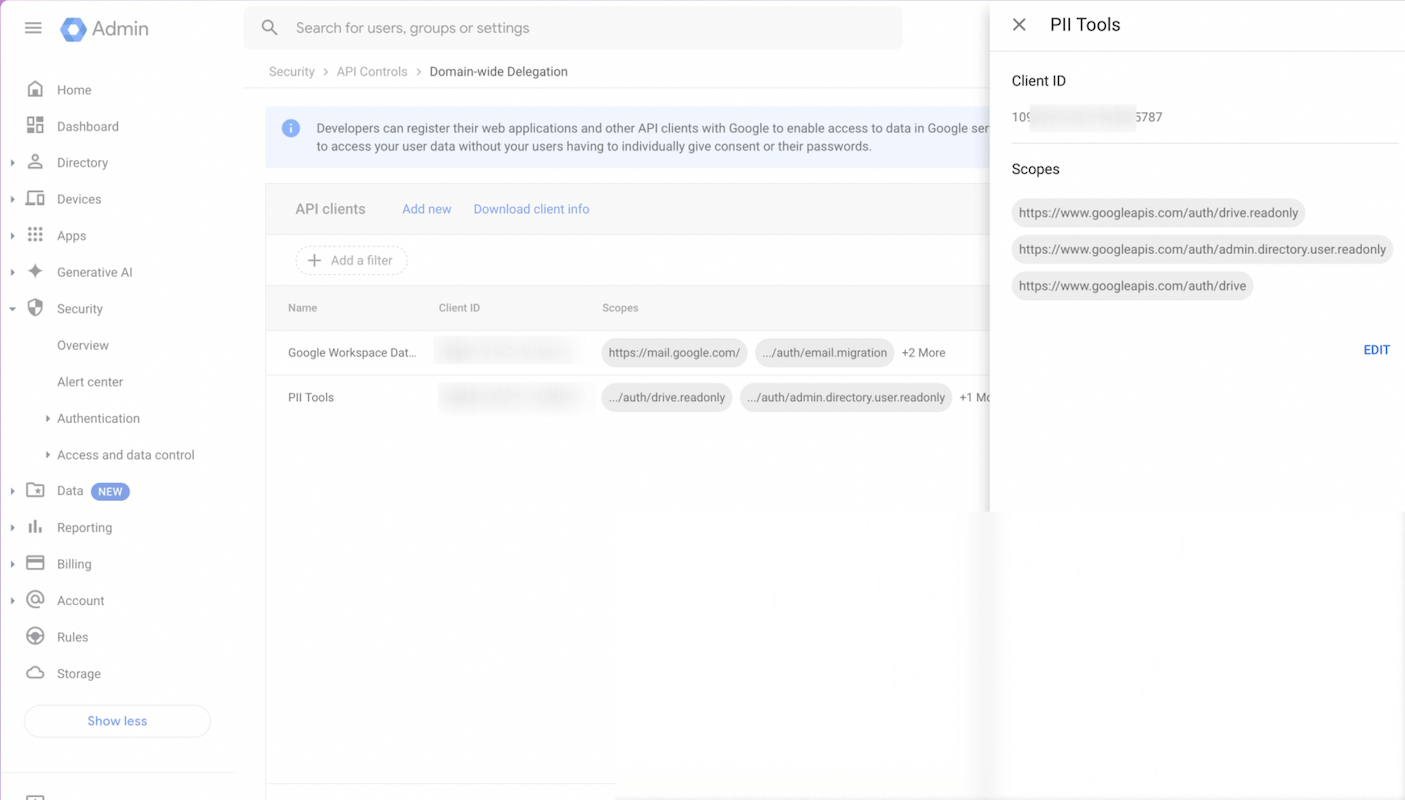
Task: Go to API Controls breadcrumb link
Action: pos(372,72)
